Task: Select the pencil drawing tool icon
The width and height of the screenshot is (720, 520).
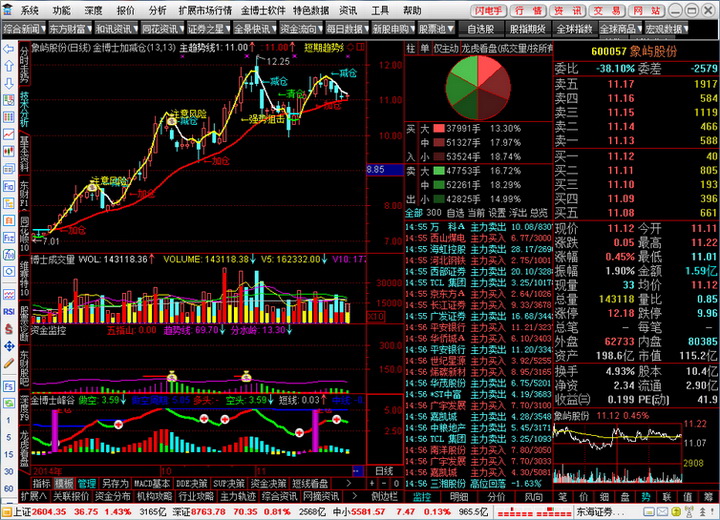Action: 8,363
